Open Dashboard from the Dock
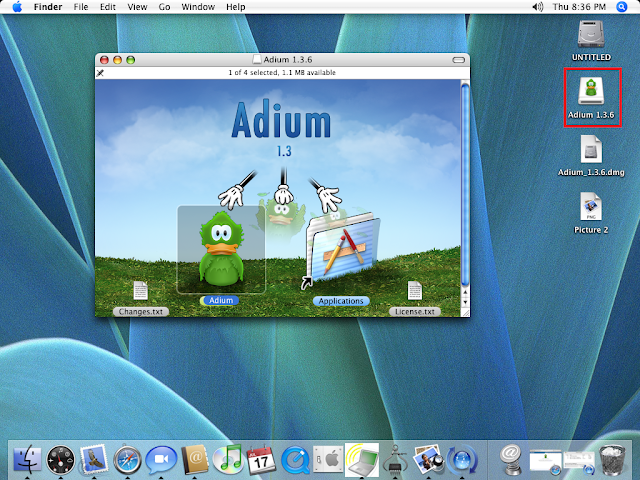This screenshot has height=480, width=640. tap(60, 460)
